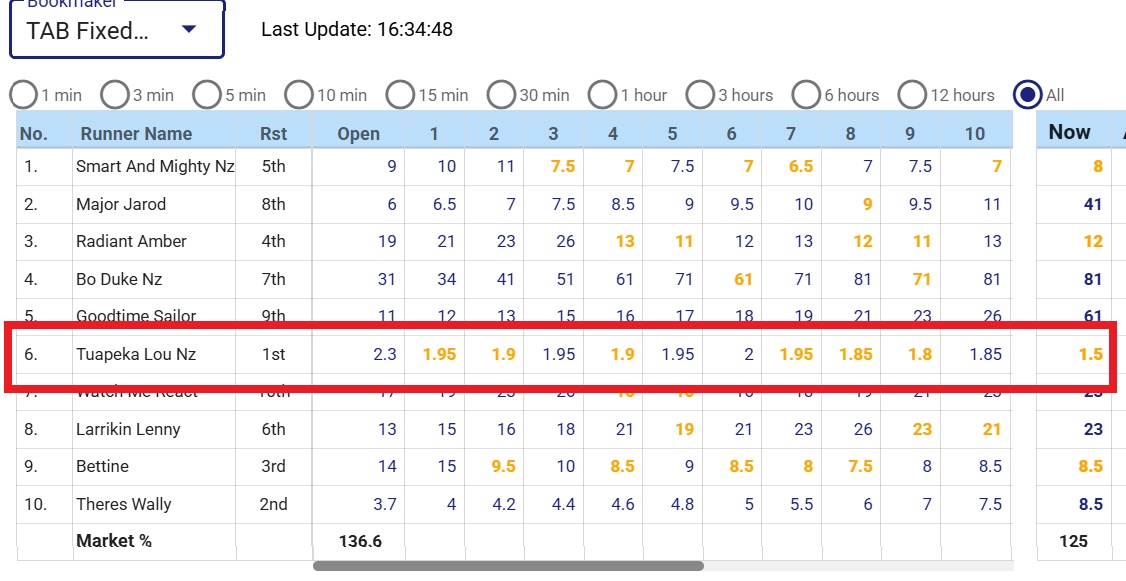Click runner name Theres Wally
Viewport: 1126px width, 581px height.
click(x=124, y=504)
